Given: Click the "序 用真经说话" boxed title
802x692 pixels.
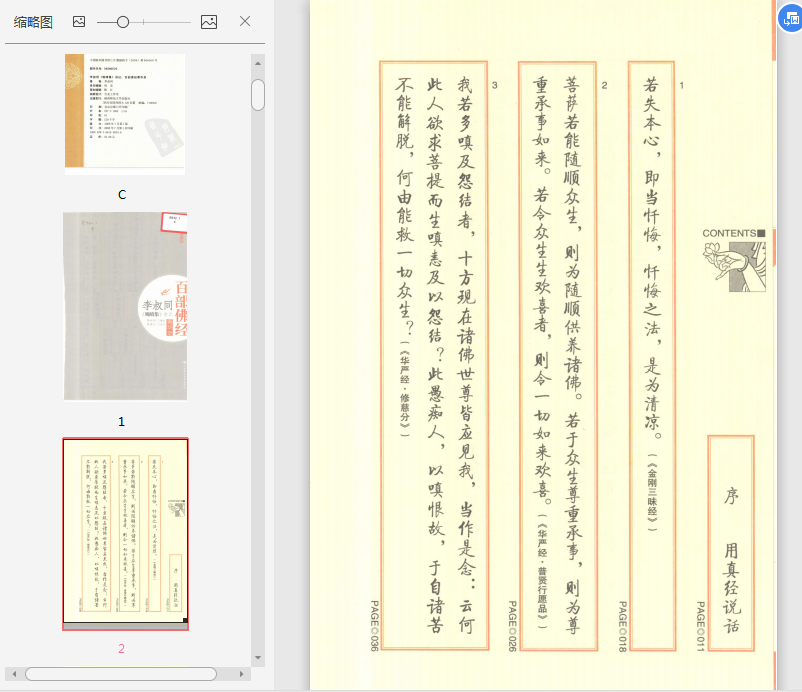Looking at the screenshot, I should [x=731, y=543].
